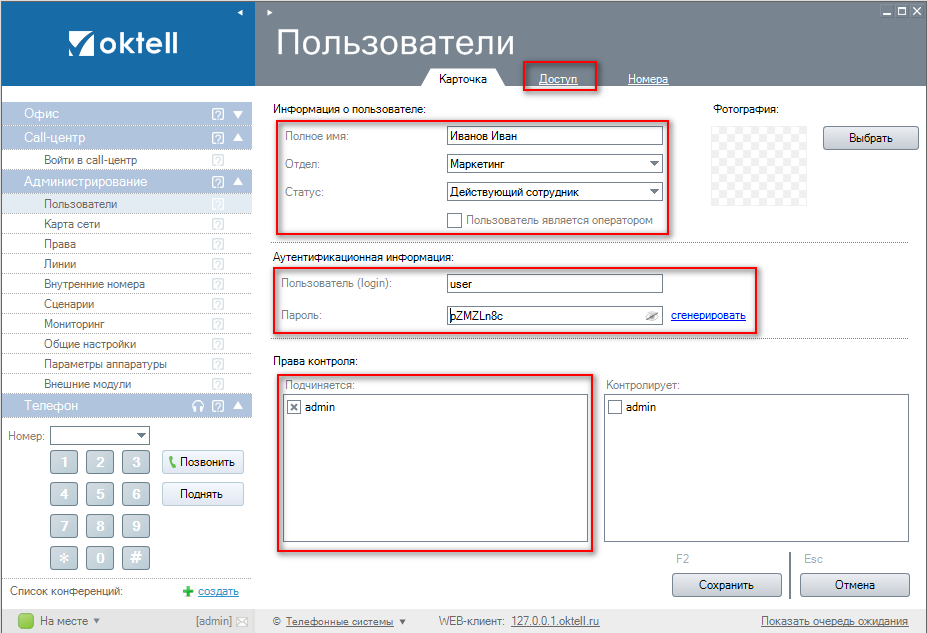Click the help icon next to Офис
927x633 pixels.
click(x=217, y=115)
